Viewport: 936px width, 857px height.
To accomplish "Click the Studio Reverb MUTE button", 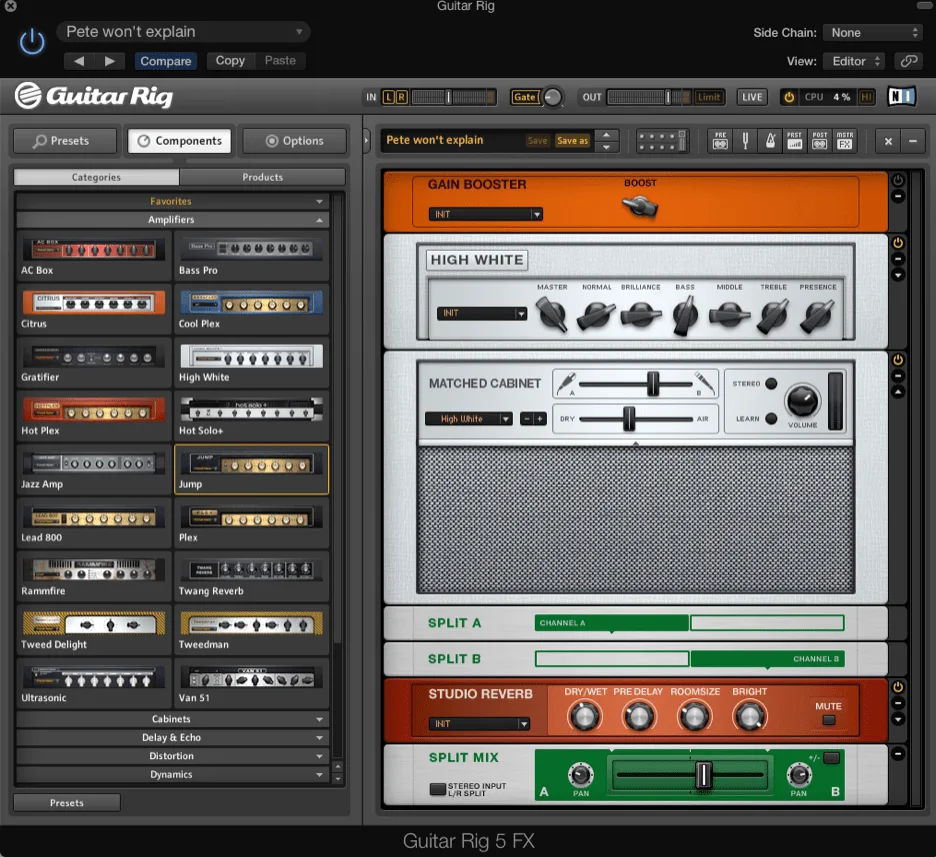I will click(x=829, y=720).
